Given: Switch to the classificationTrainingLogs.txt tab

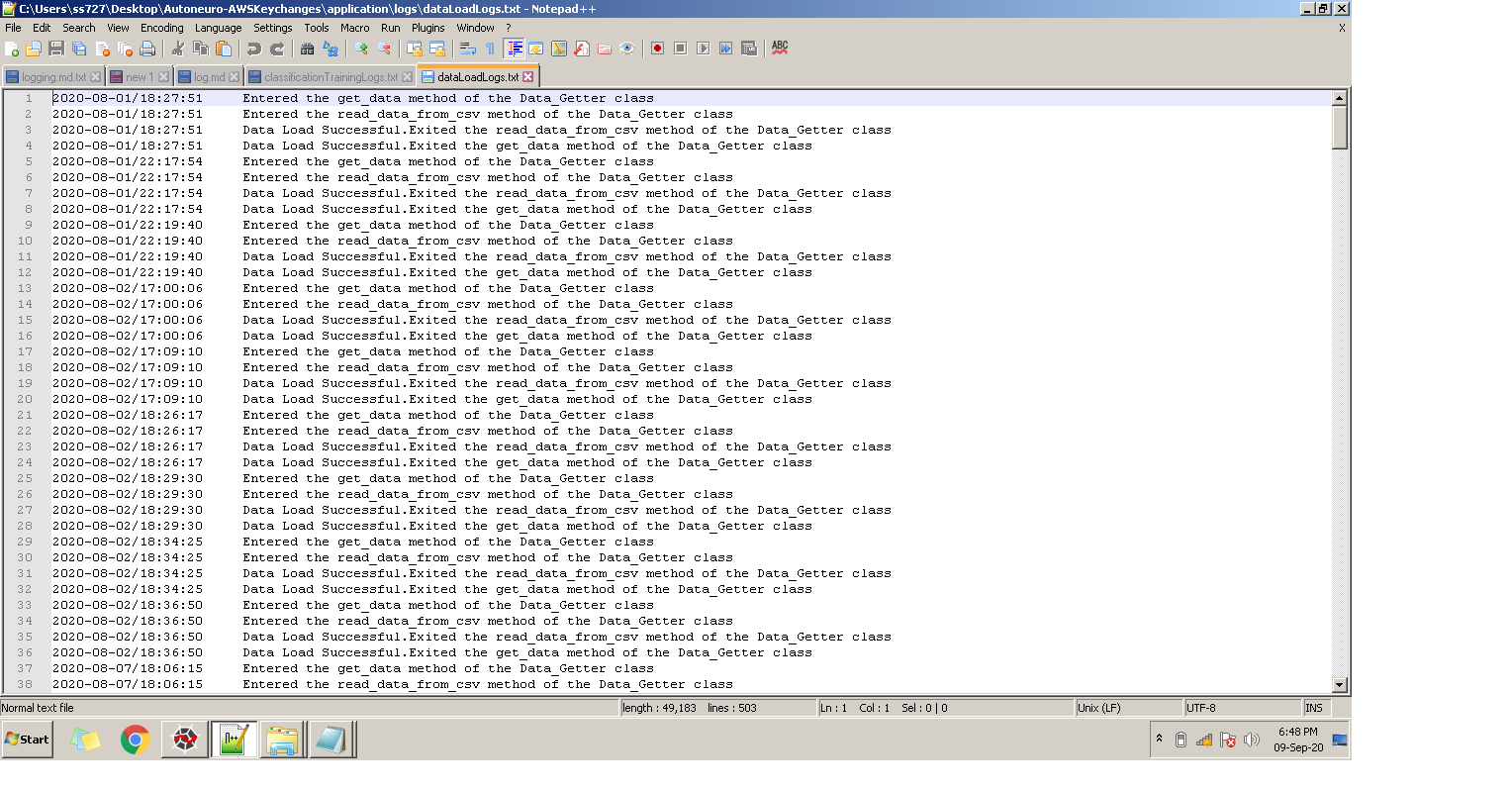Looking at the screenshot, I should pos(331,77).
